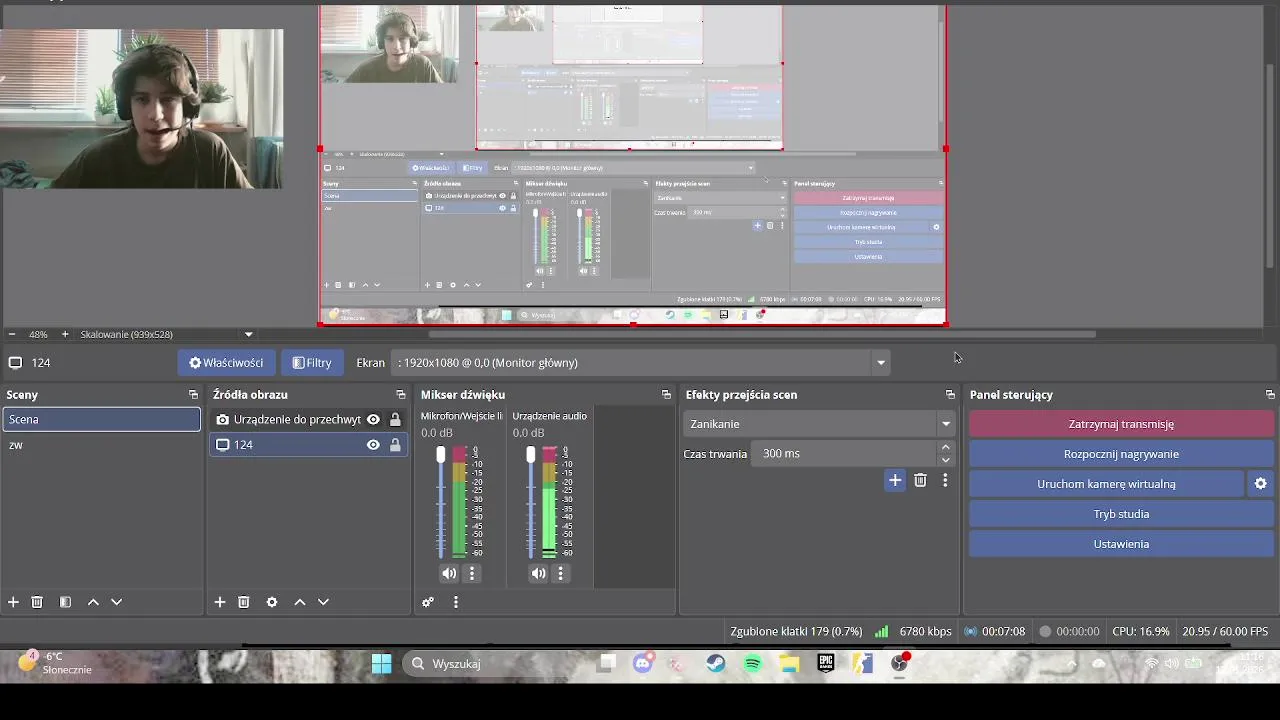Mute the Urządzenie audio channel

pyautogui.click(x=538, y=573)
